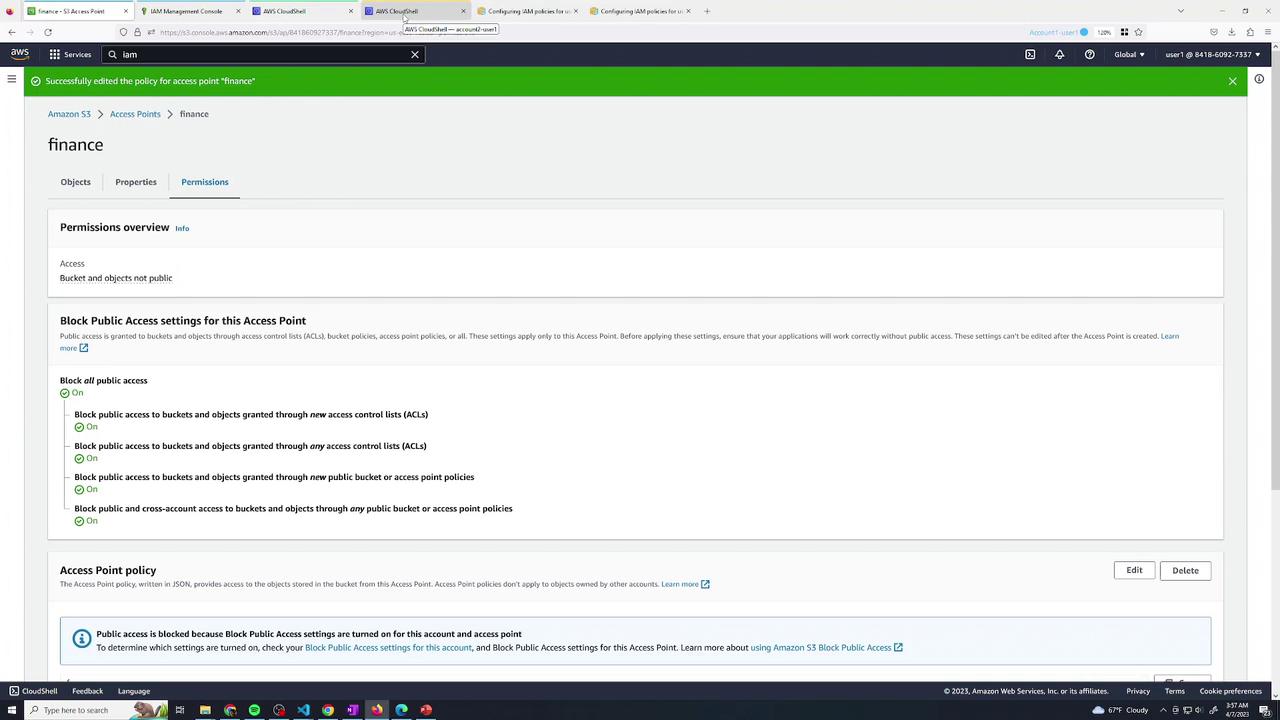Viewport: 1280px width, 720px height.
Task: Open the Terms link in the footer
Action: click(1175, 691)
